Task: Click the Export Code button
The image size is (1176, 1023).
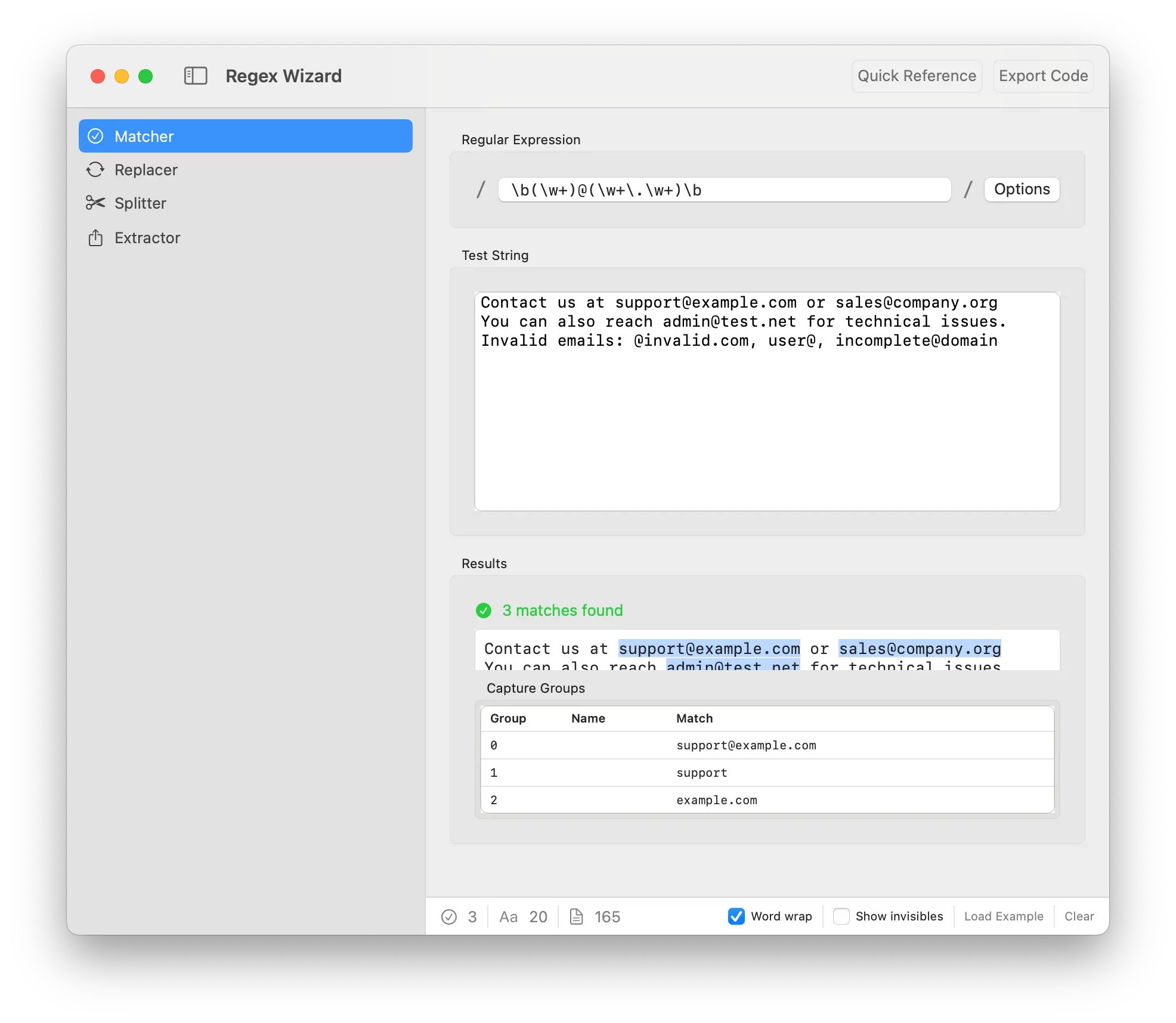Action: 1043,76
